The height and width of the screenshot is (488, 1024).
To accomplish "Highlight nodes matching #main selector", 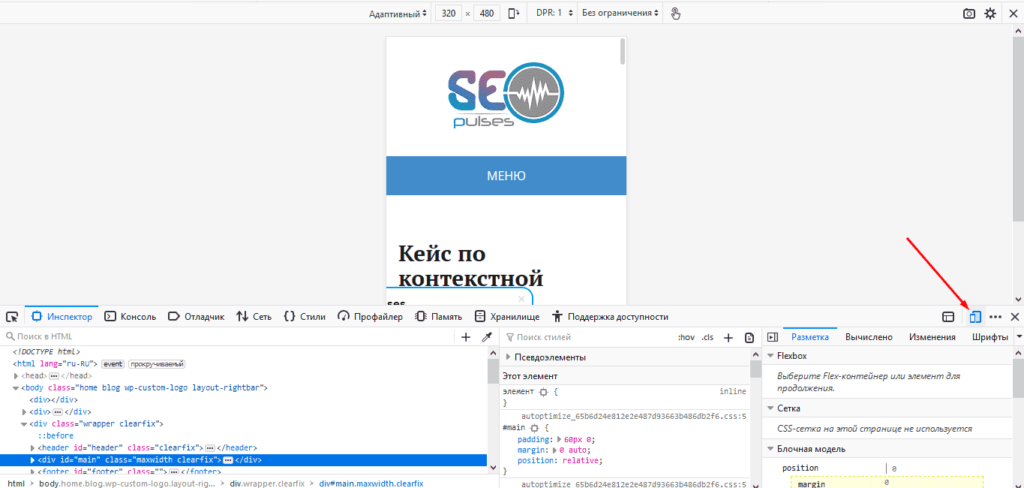I will [x=532, y=428].
